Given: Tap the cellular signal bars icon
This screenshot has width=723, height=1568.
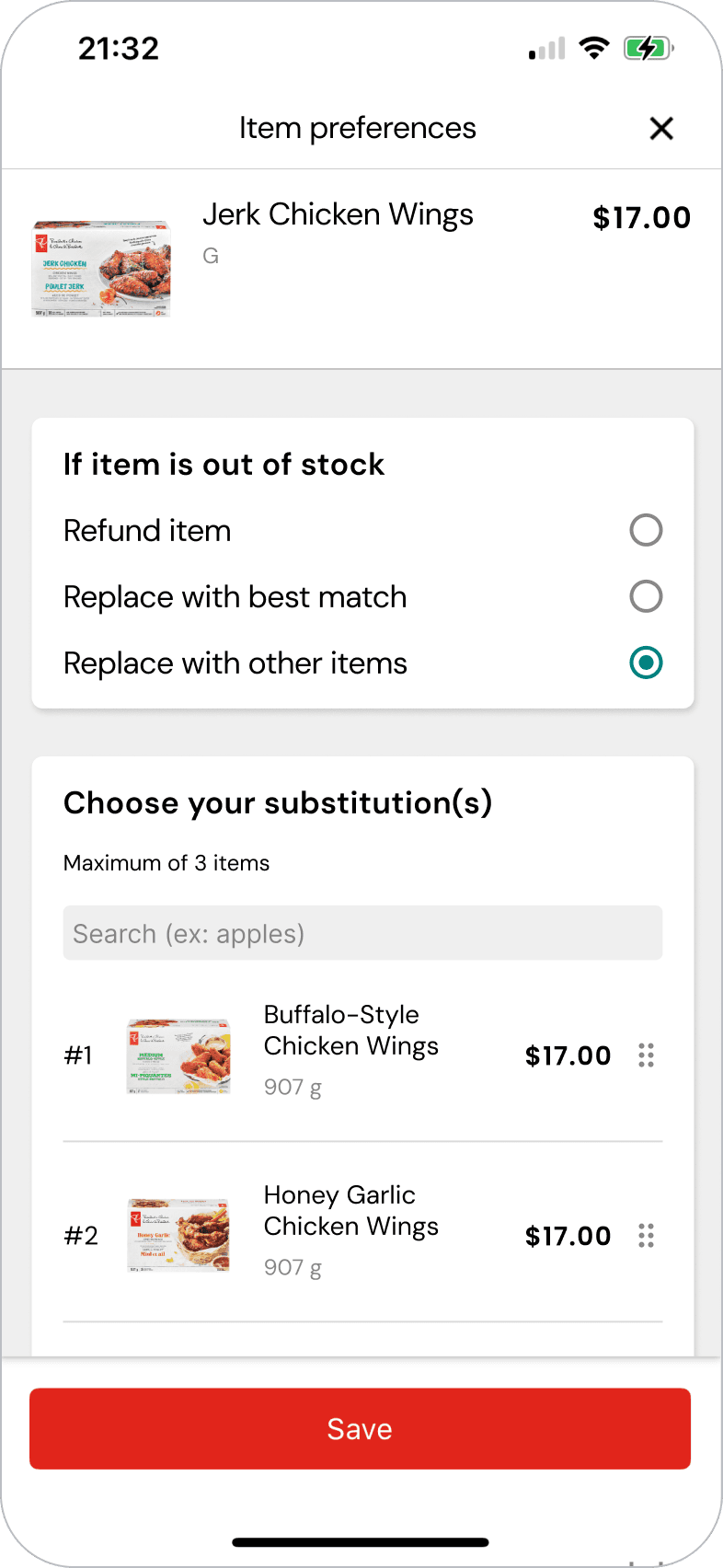Looking at the screenshot, I should [x=546, y=49].
